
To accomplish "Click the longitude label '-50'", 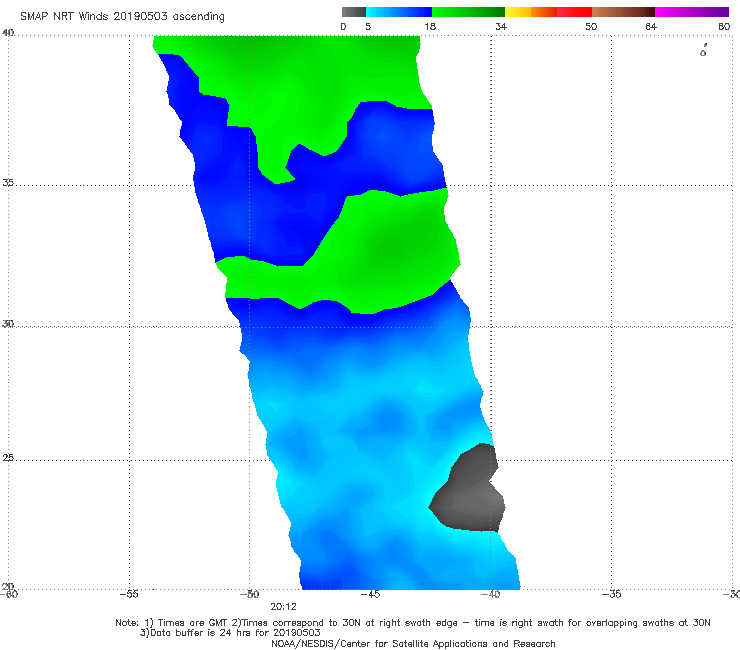I will 250,594.
